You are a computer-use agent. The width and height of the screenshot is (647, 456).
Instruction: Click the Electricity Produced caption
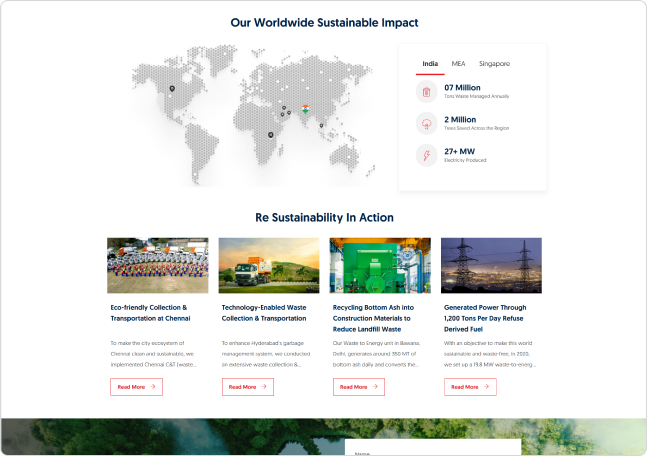(465, 160)
